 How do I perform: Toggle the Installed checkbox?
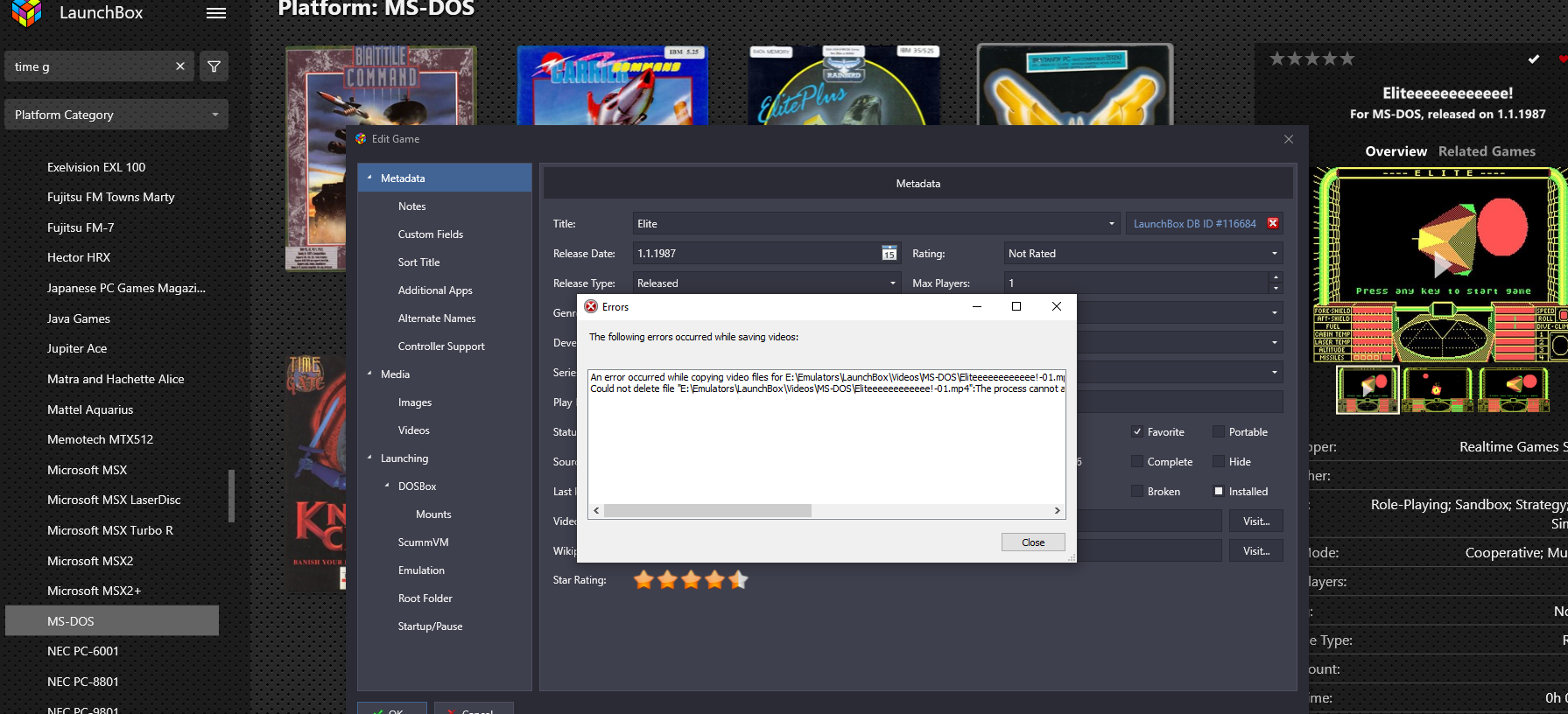(x=1218, y=492)
